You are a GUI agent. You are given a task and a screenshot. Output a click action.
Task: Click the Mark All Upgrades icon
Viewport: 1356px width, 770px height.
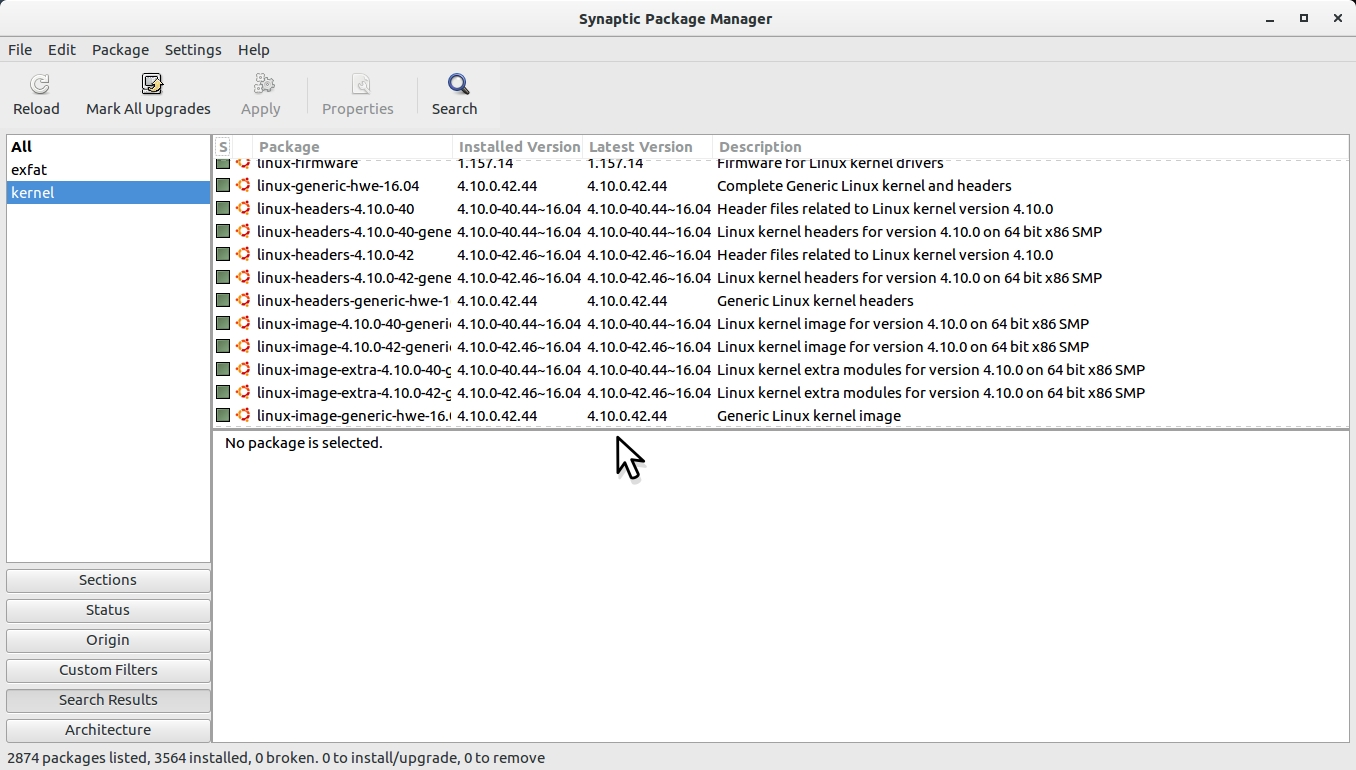click(x=151, y=85)
